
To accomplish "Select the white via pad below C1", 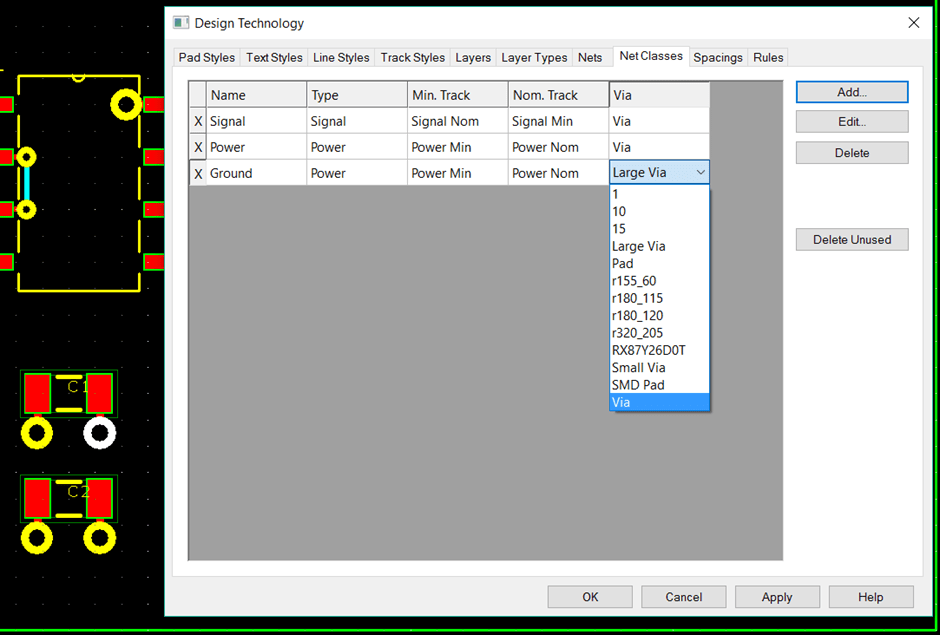I will 100,433.
